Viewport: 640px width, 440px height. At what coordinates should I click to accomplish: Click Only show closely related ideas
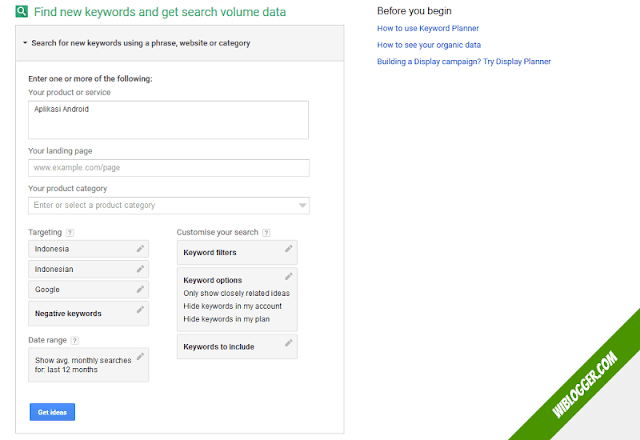click(236, 293)
